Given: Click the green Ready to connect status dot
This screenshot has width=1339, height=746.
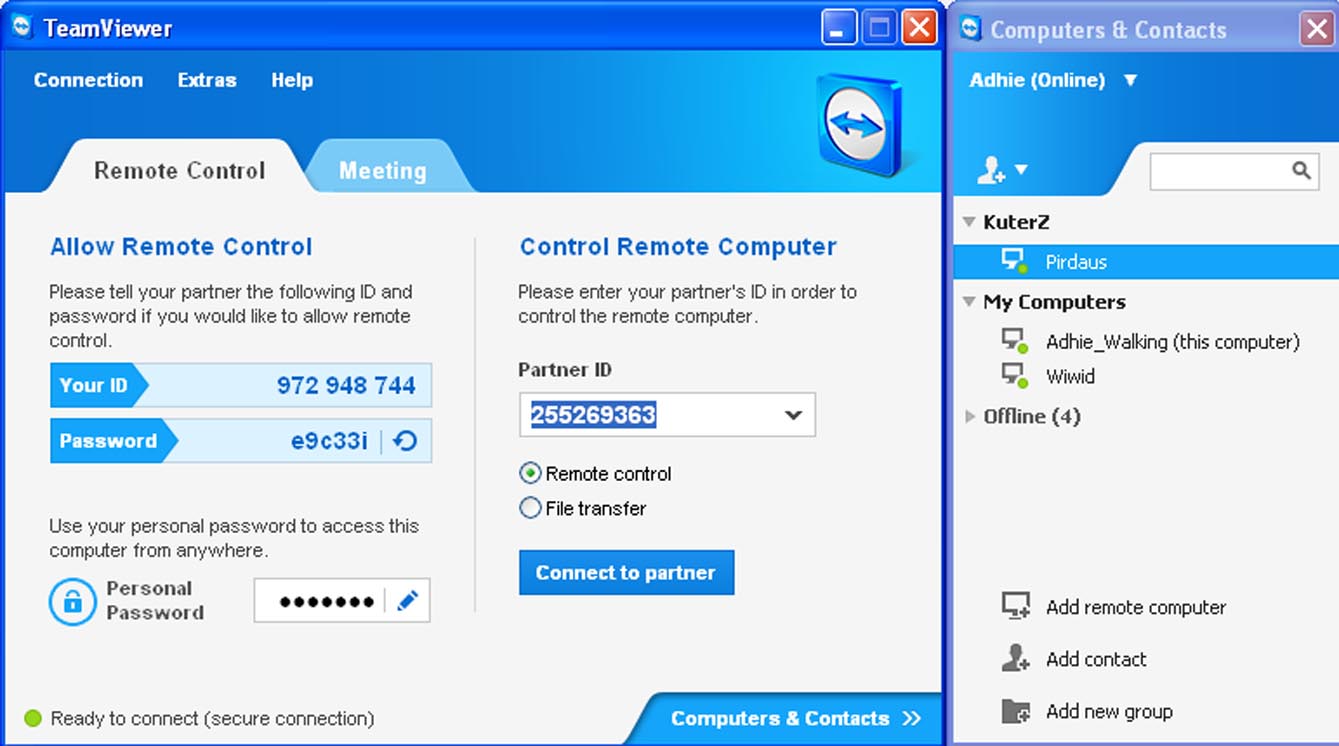Looking at the screenshot, I should (33, 718).
